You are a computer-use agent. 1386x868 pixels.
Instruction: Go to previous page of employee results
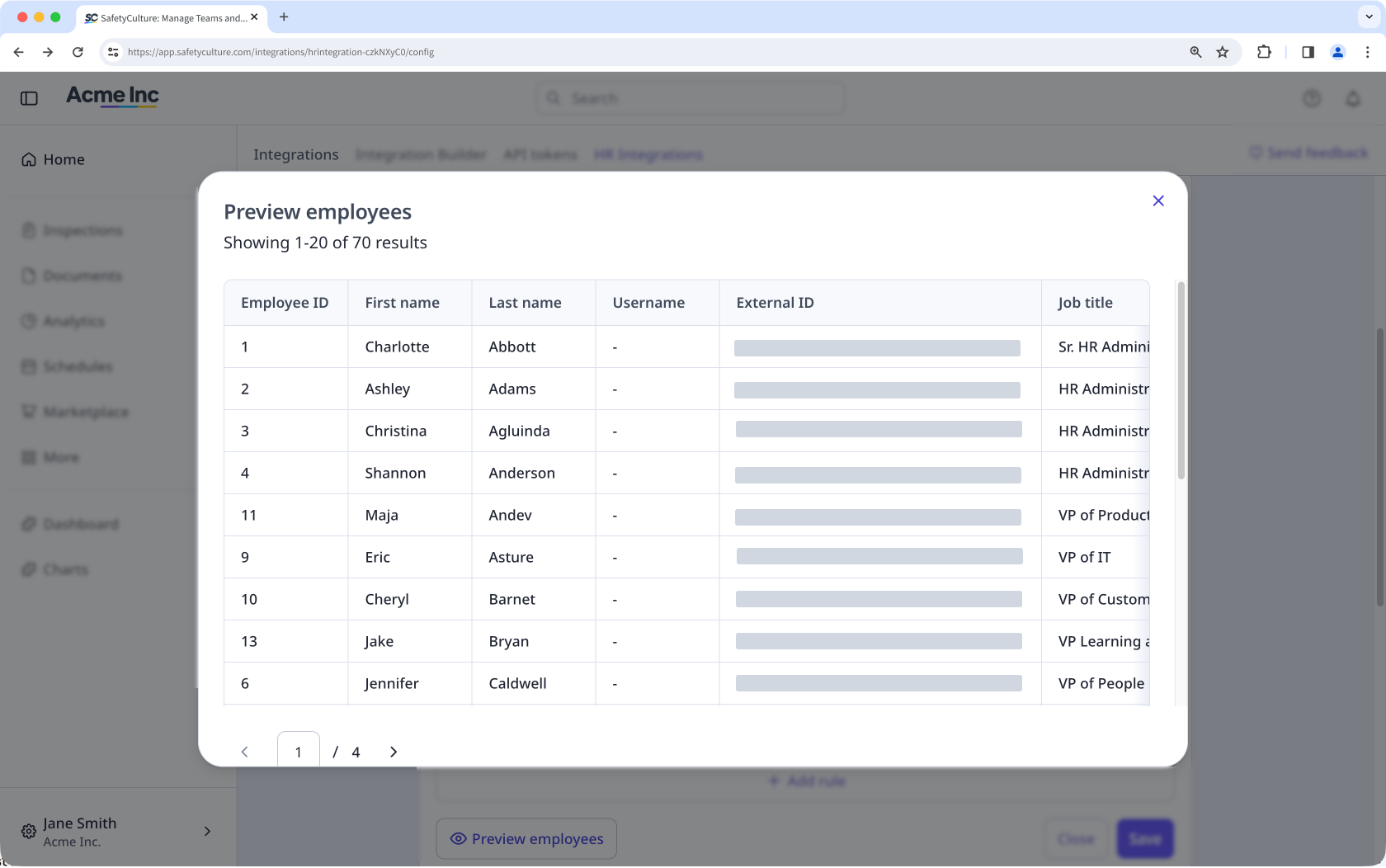pyautogui.click(x=244, y=752)
